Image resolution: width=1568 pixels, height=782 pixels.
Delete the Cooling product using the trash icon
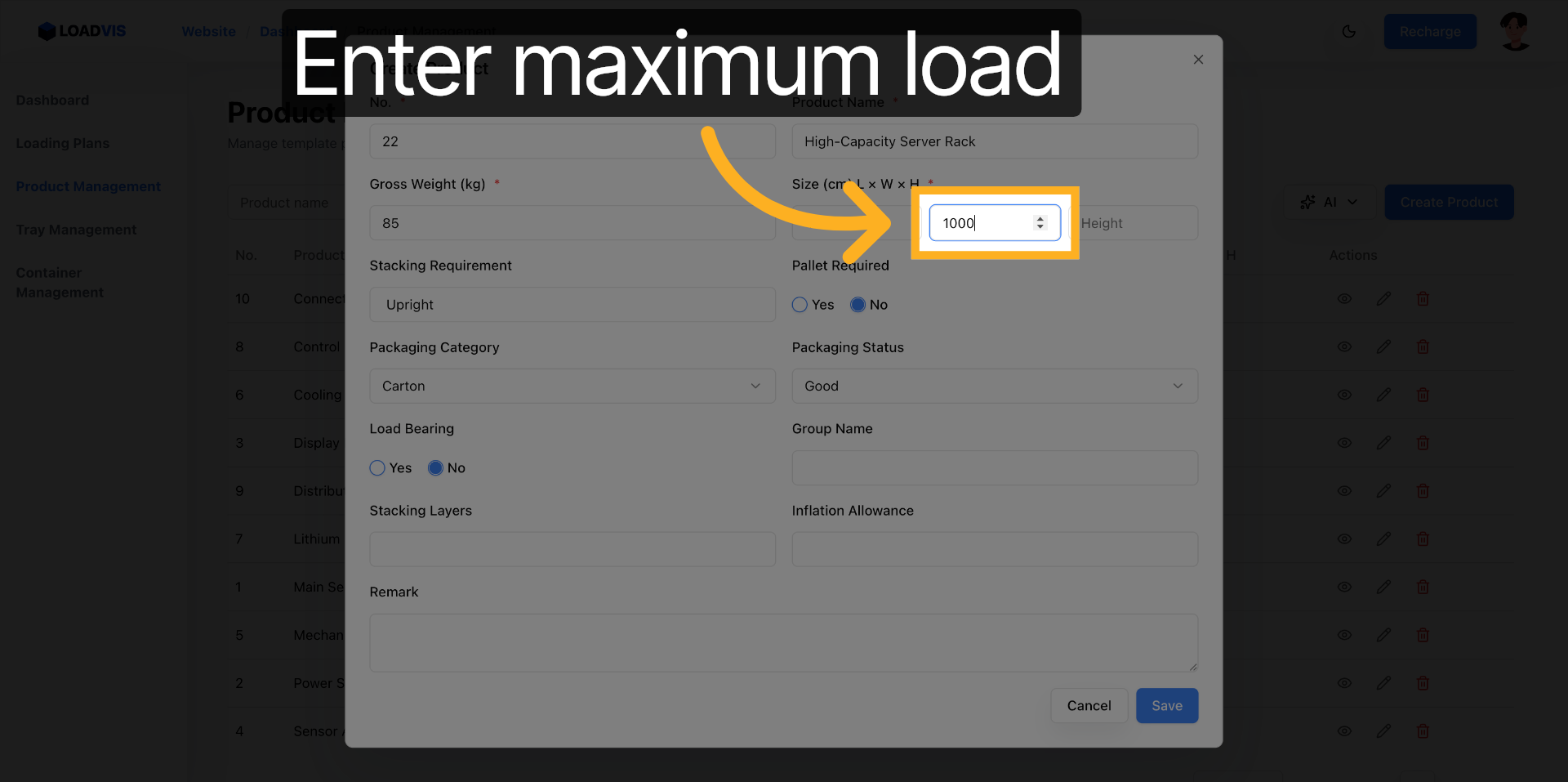[x=1423, y=395]
